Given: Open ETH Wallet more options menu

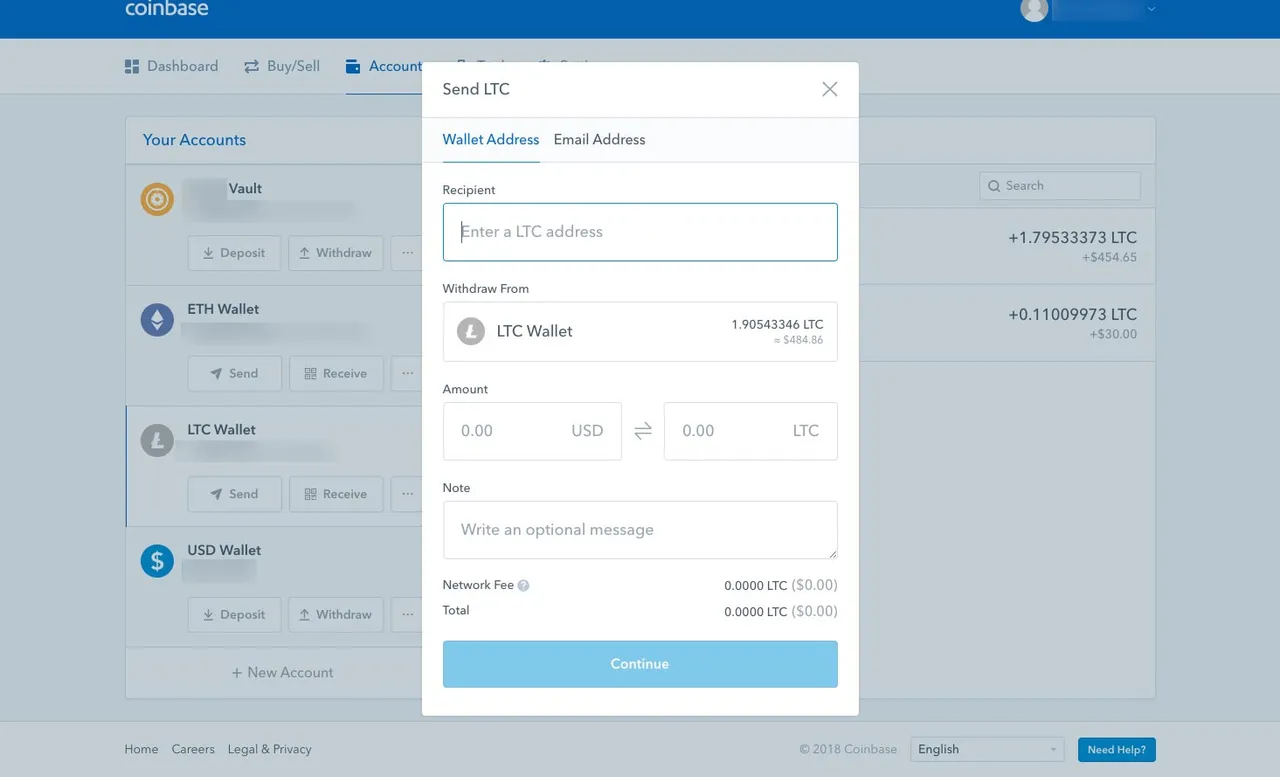Looking at the screenshot, I should pos(407,373).
